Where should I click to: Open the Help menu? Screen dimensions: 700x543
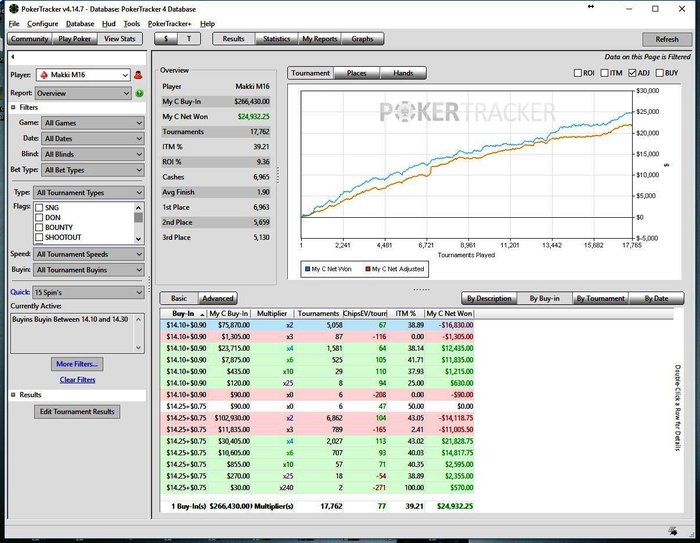207,24
